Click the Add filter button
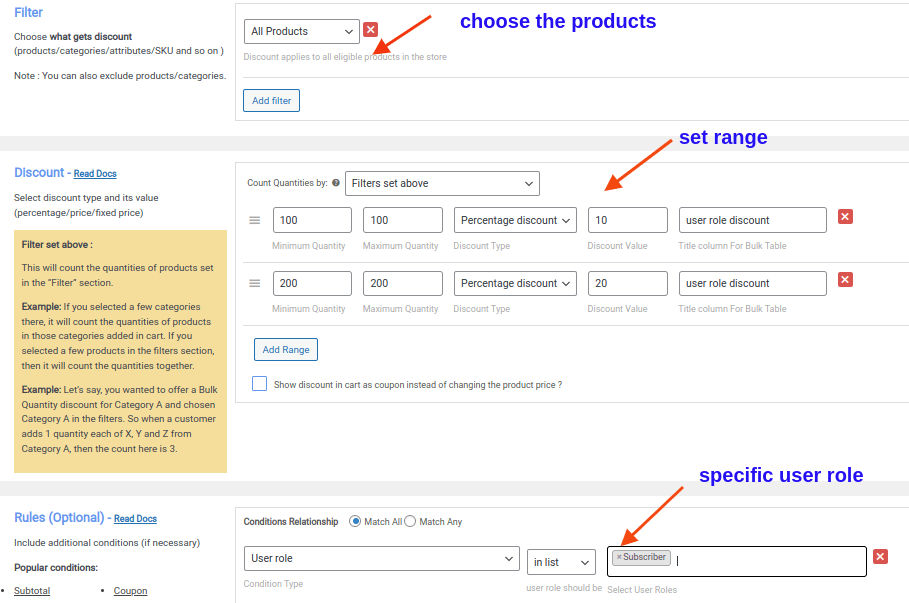Viewport: 909px width, 603px height. (x=270, y=100)
